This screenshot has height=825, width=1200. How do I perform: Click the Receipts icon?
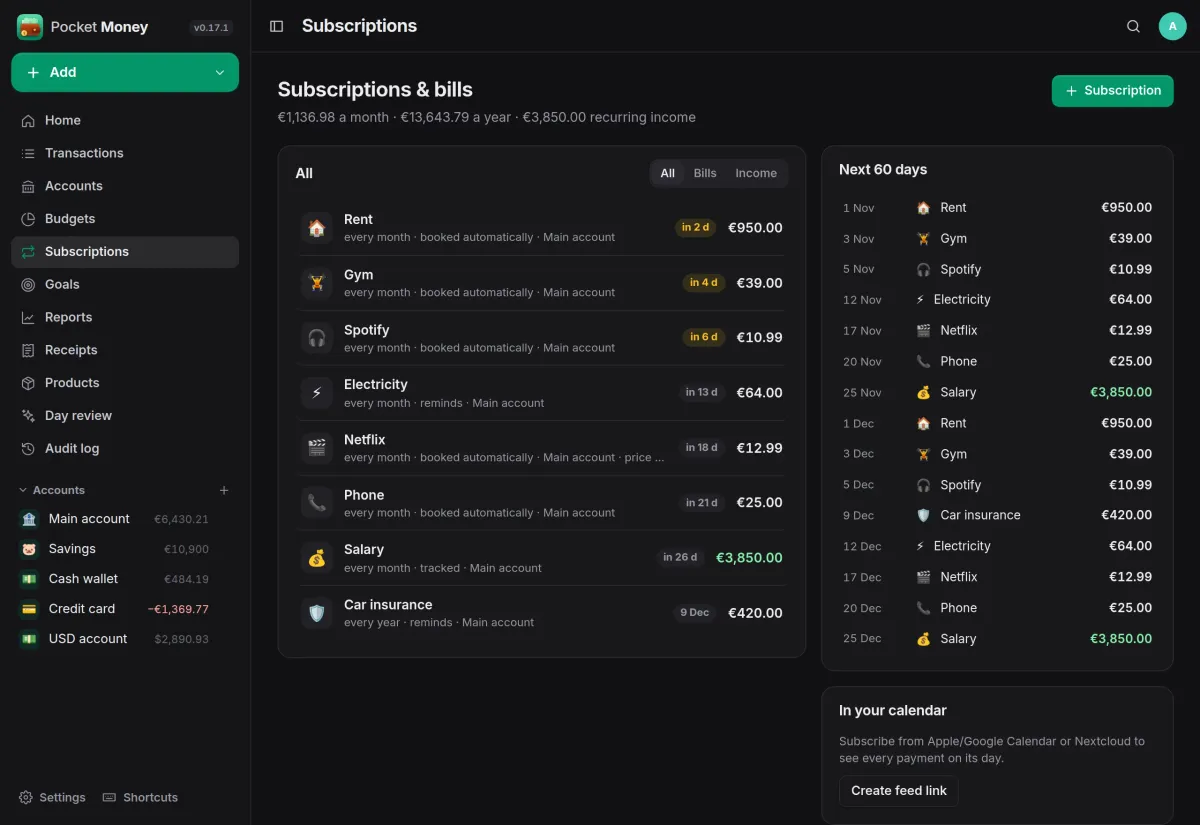(x=28, y=350)
